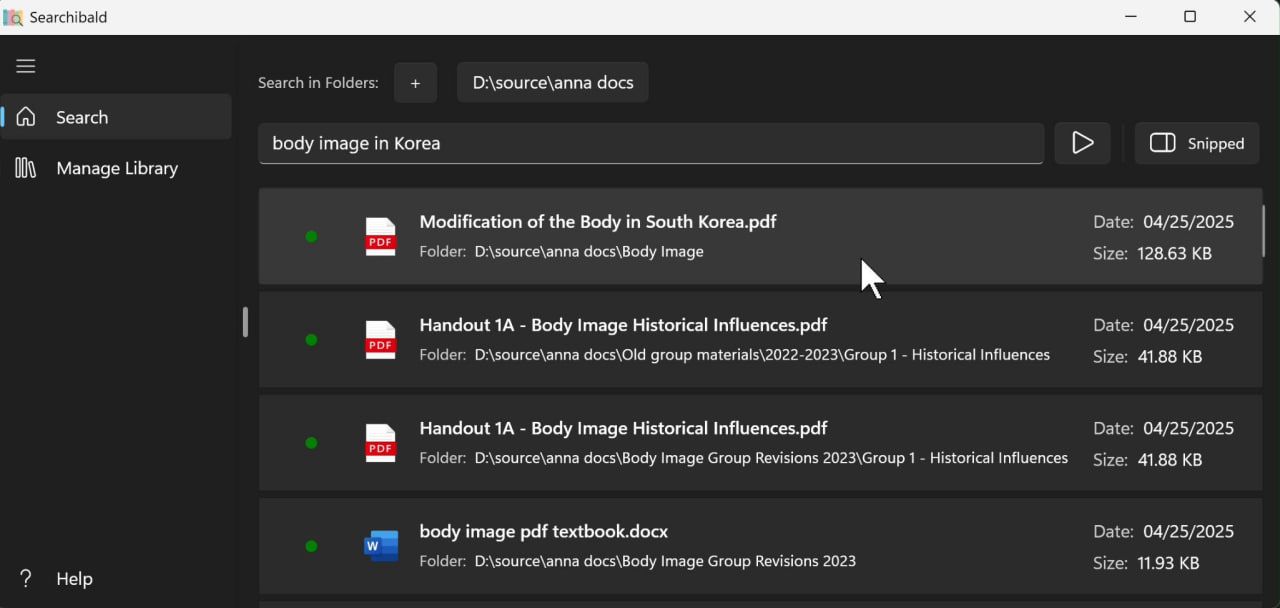Image resolution: width=1280 pixels, height=608 pixels.
Task: Maximize the Searchibald window
Action: (1190, 17)
